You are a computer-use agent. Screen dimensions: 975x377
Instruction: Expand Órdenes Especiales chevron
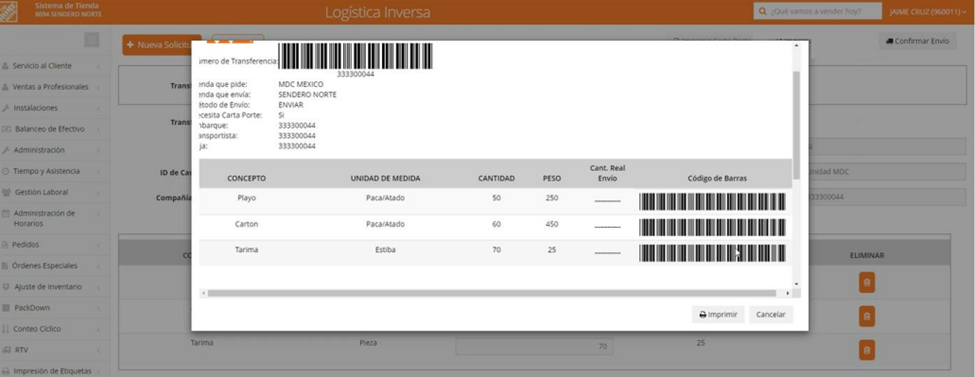tap(98, 266)
